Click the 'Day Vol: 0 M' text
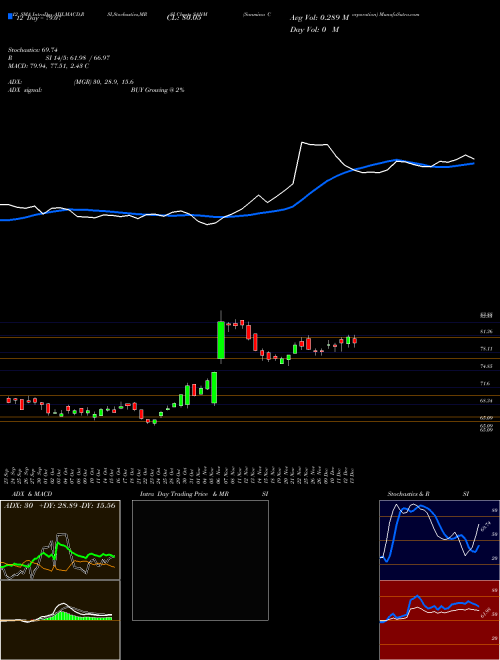 (x=314, y=30)
